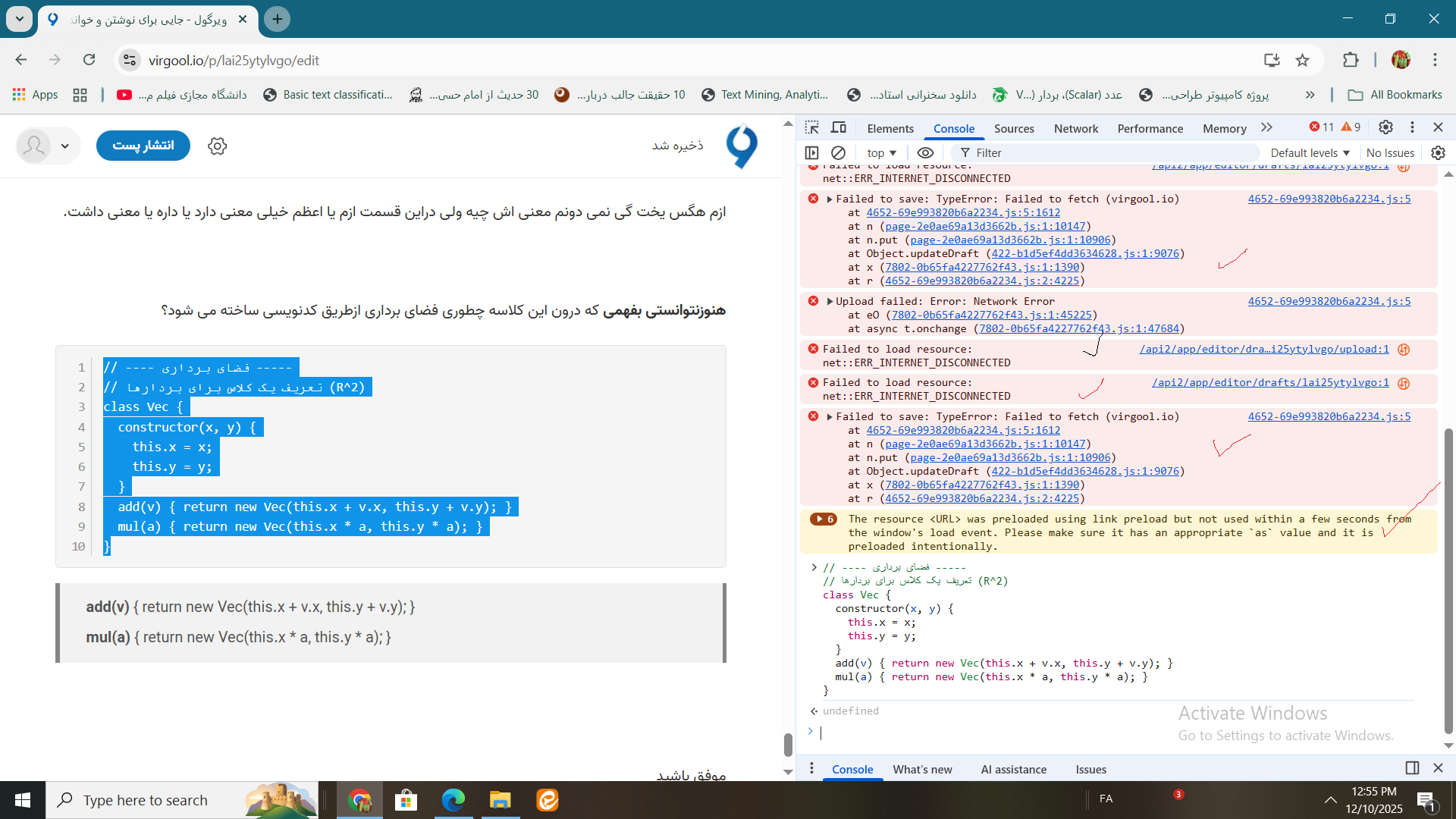Click post settings gear next to publish button
1456x819 pixels.
coord(218,146)
